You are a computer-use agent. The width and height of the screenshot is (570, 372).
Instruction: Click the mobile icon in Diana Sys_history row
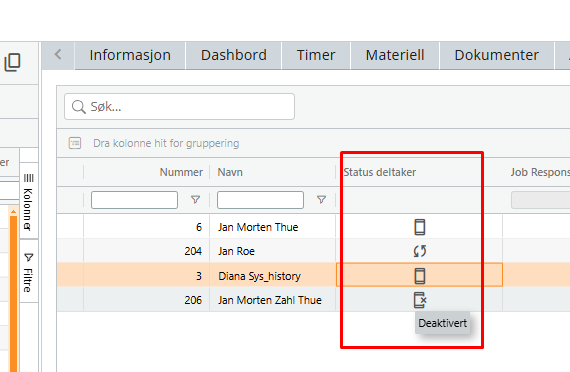coord(420,276)
